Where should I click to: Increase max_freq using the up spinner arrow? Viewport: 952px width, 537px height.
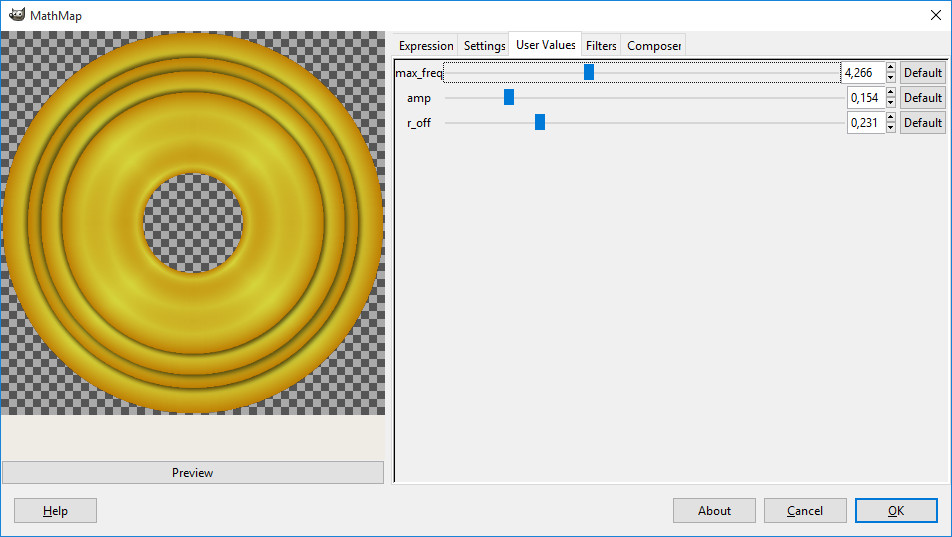(x=891, y=68)
